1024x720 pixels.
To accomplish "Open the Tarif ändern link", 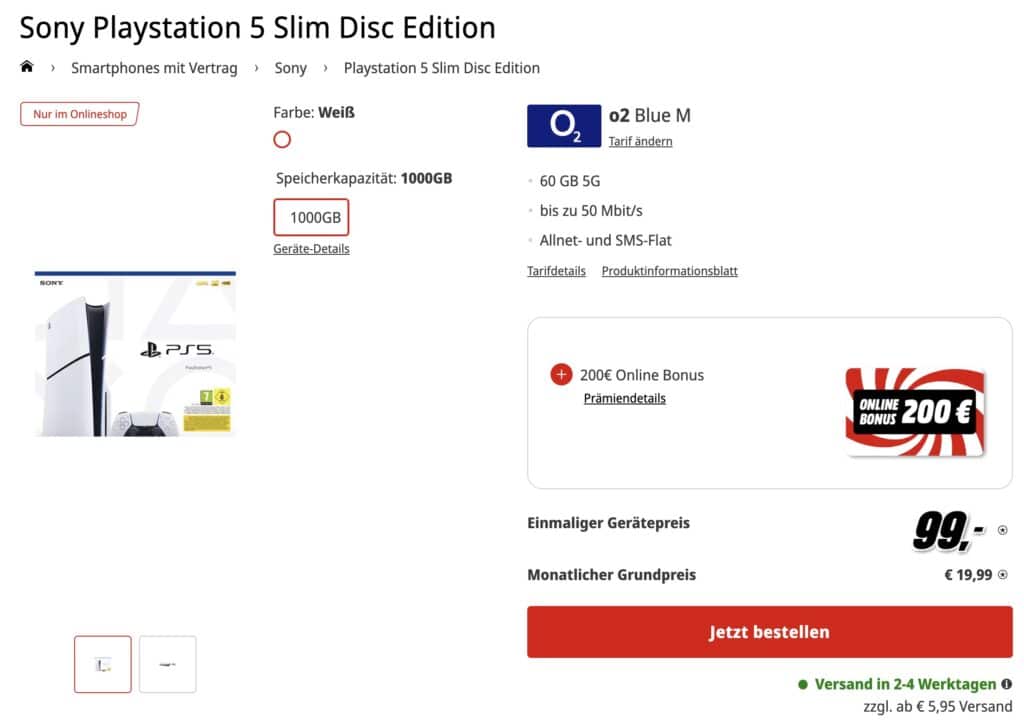I will 640,141.
